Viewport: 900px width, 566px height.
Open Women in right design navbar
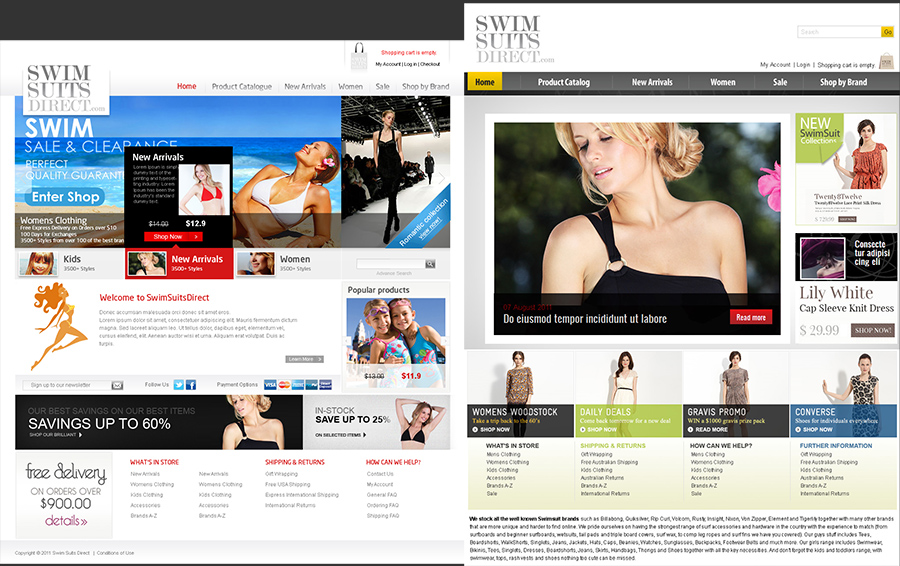[x=723, y=82]
